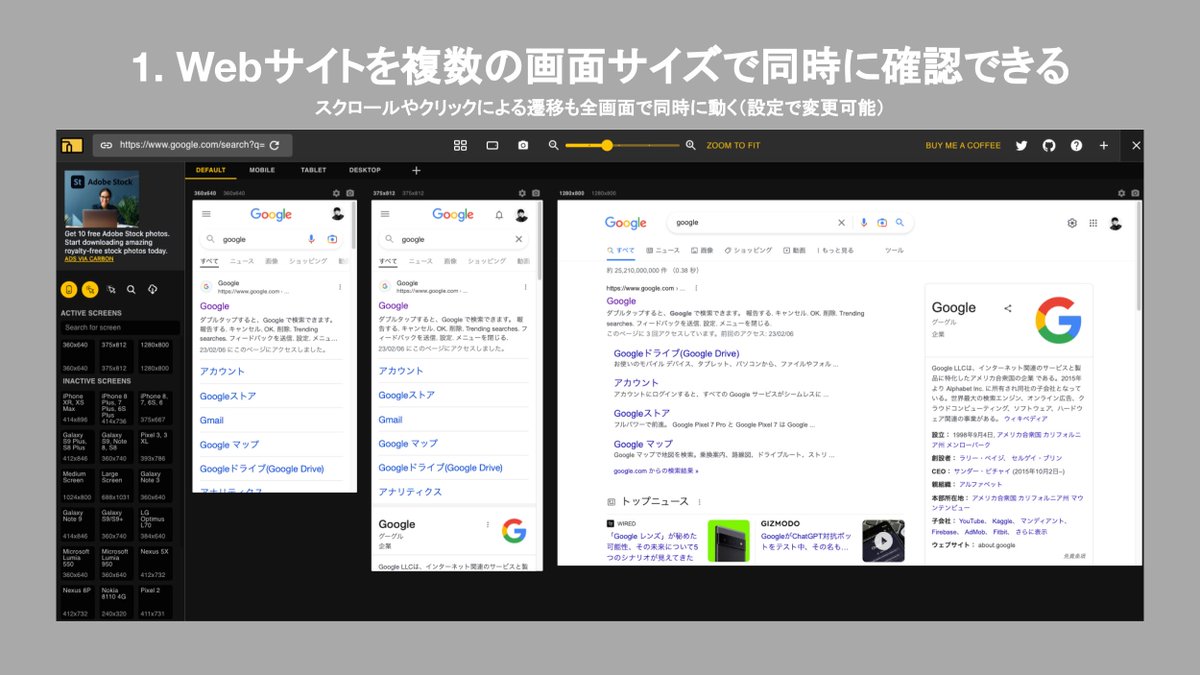Click the ZOOM TO FIT button

pyautogui.click(x=733, y=145)
